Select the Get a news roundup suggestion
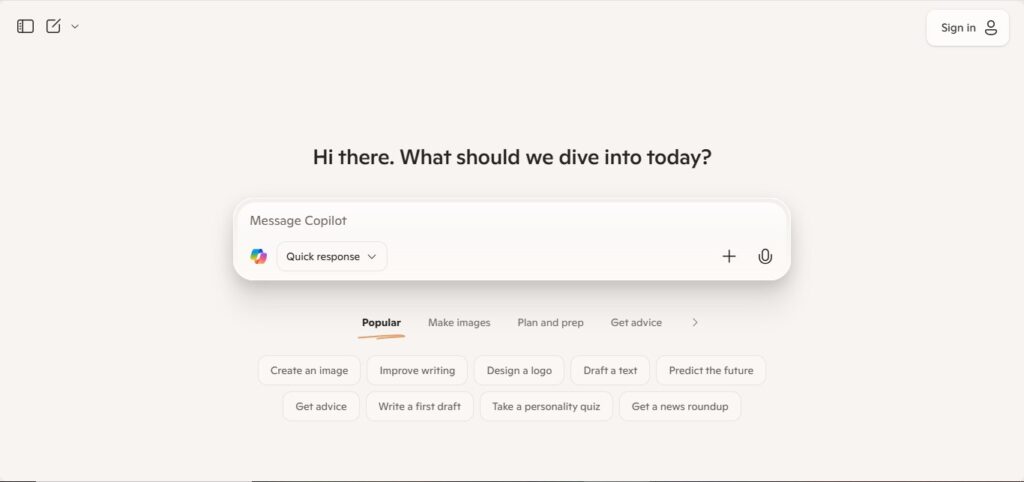 pyautogui.click(x=680, y=406)
